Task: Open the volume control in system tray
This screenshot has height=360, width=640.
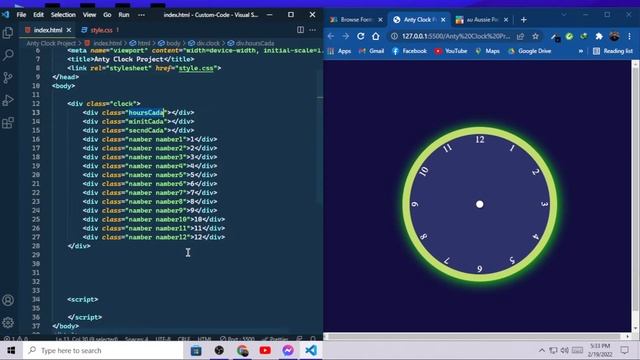Action: click(565, 350)
